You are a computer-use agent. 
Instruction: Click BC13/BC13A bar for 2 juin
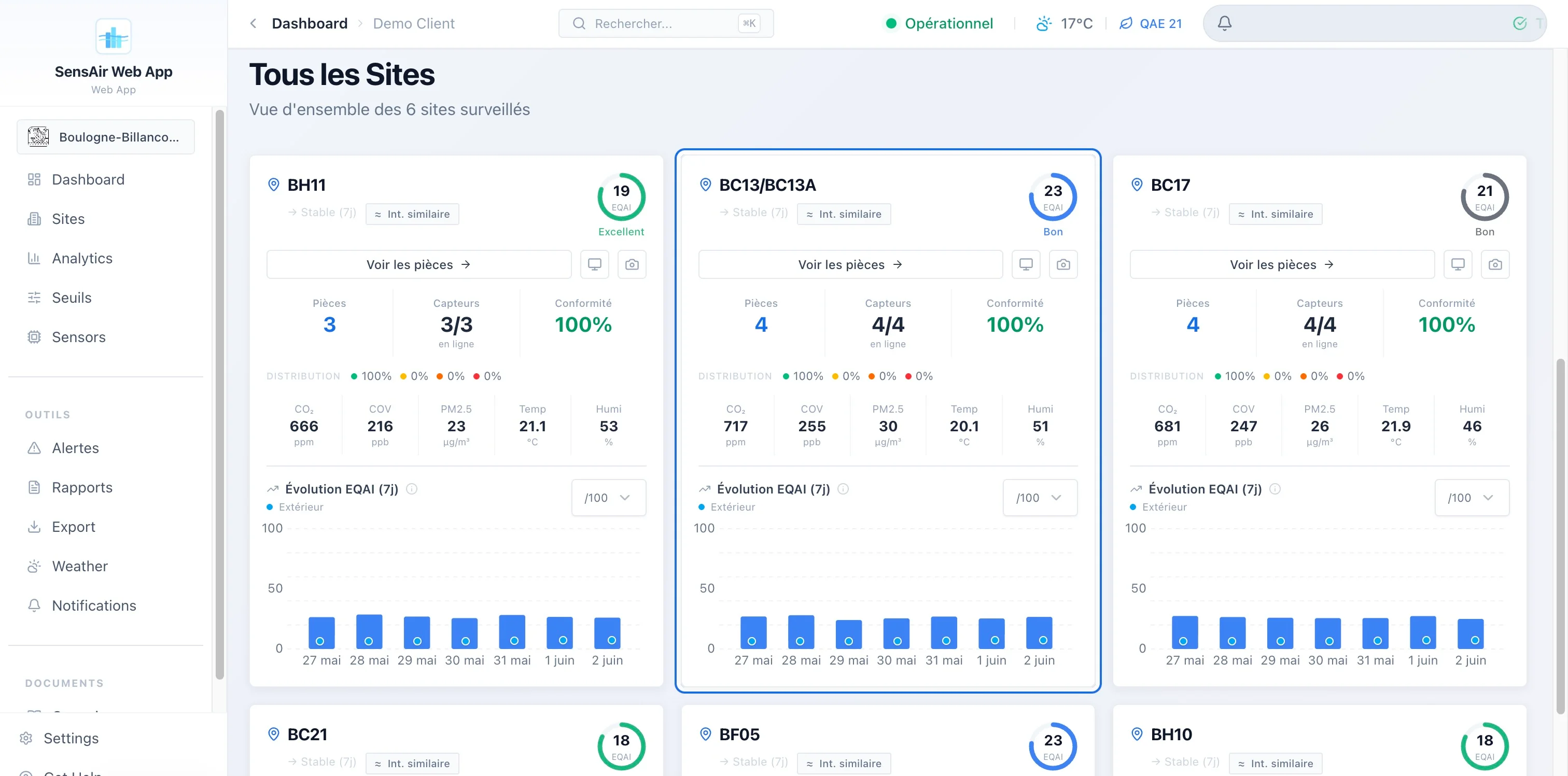(x=1039, y=633)
